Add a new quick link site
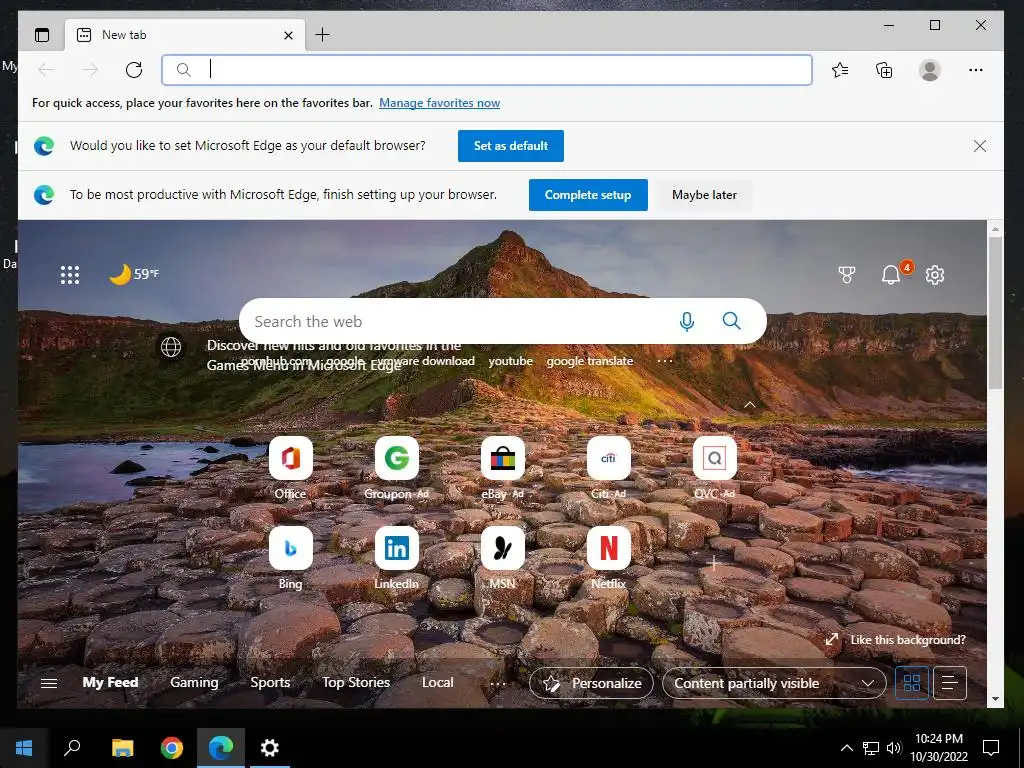 tap(713, 562)
